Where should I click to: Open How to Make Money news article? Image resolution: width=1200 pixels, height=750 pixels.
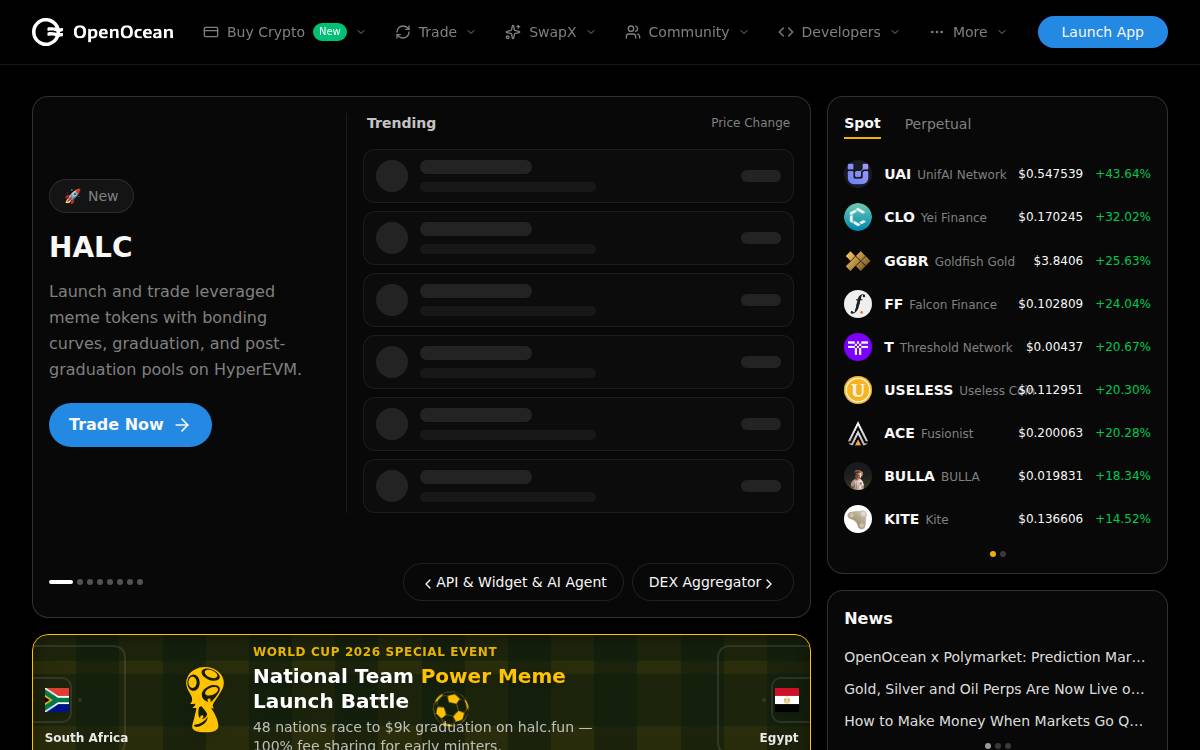tap(995, 721)
